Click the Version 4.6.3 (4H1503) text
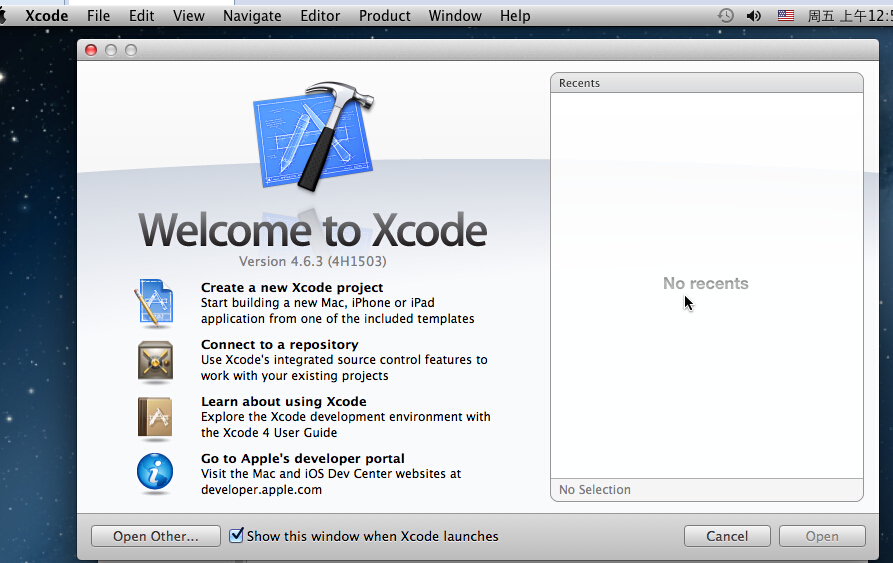This screenshot has height=563, width=893. pyautogui.click(x=313, y=261)
